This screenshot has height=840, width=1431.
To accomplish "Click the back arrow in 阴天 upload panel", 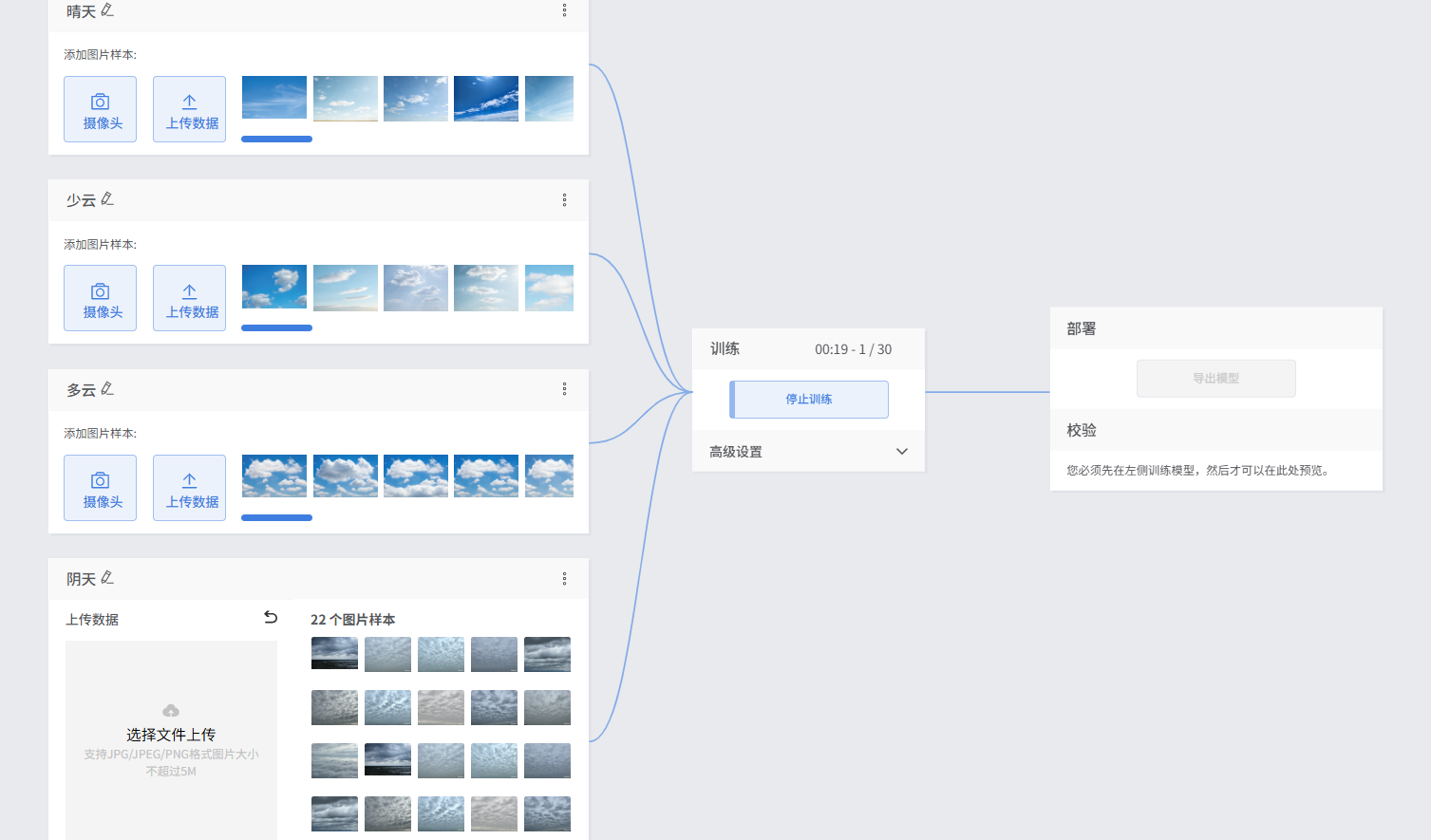I will (x=271, y=618).
